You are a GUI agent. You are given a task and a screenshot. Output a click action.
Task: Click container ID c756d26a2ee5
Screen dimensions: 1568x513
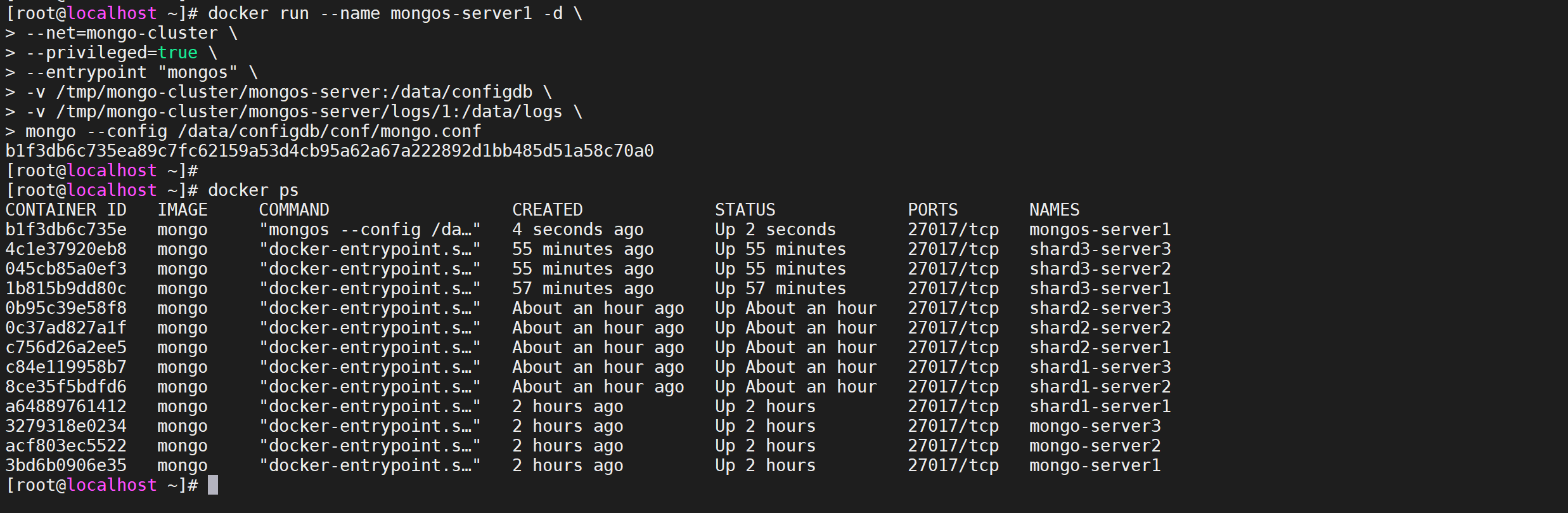pyautogui.click(x=66, y=347)
